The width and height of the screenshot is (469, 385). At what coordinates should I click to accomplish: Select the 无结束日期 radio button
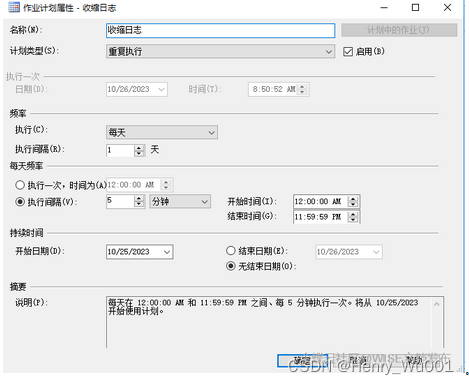pos(231,266)
